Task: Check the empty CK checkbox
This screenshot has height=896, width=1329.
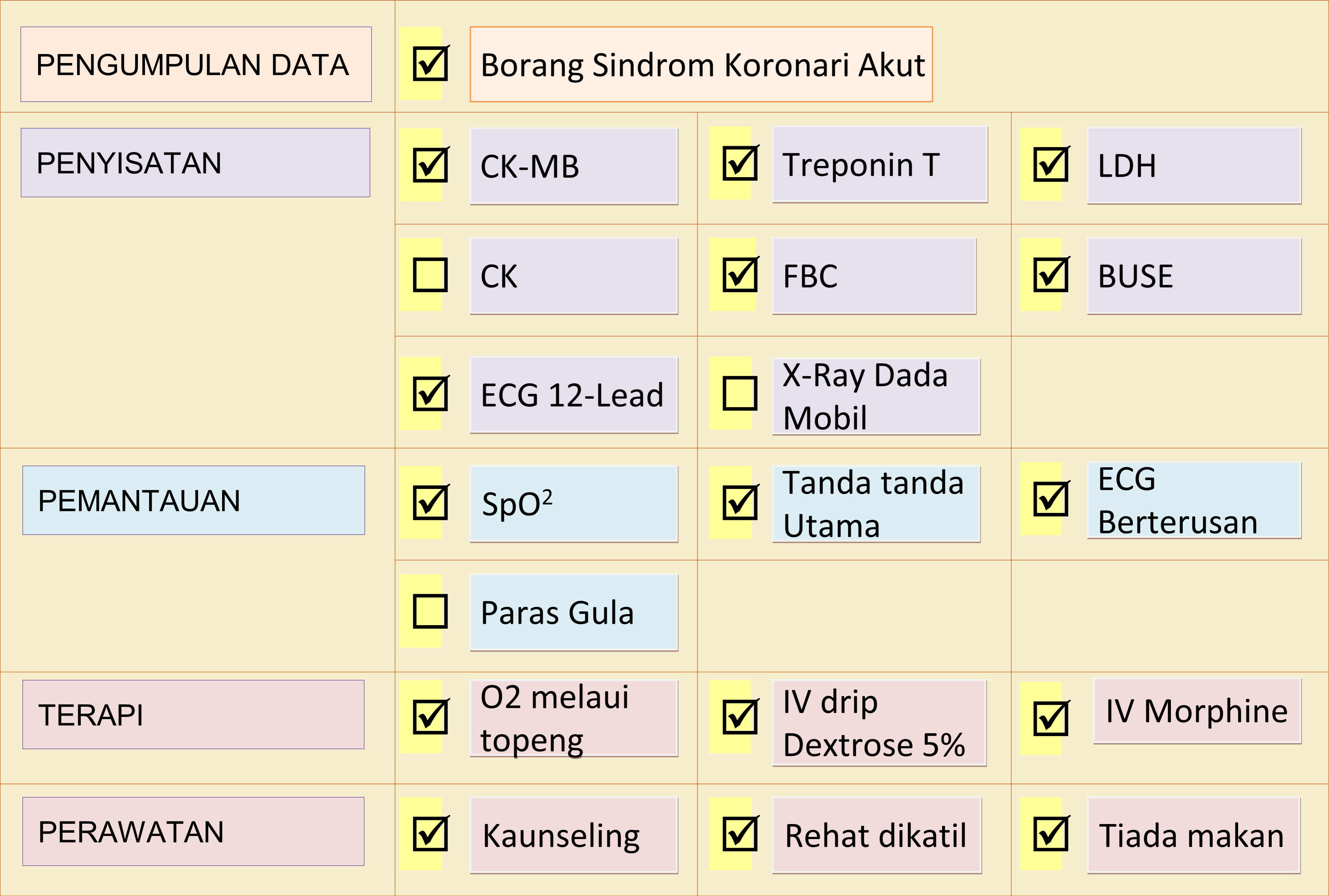Action: click(x=430, y=275)
